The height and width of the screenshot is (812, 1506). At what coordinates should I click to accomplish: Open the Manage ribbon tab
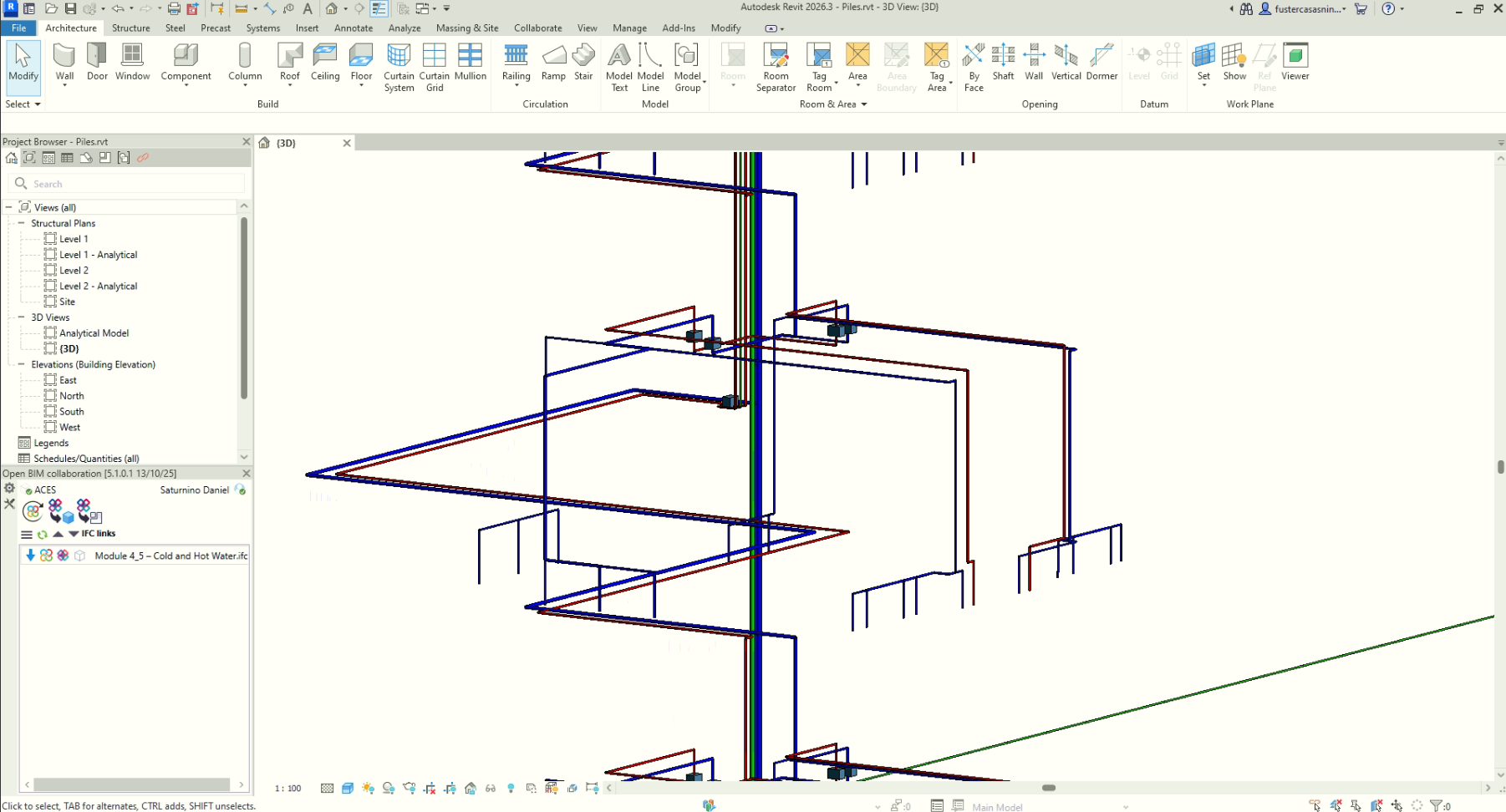click(629, 28)
